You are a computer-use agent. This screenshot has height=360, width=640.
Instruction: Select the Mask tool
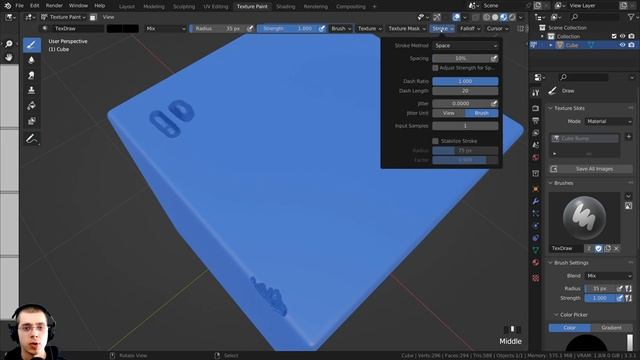[x=31, y=121]
